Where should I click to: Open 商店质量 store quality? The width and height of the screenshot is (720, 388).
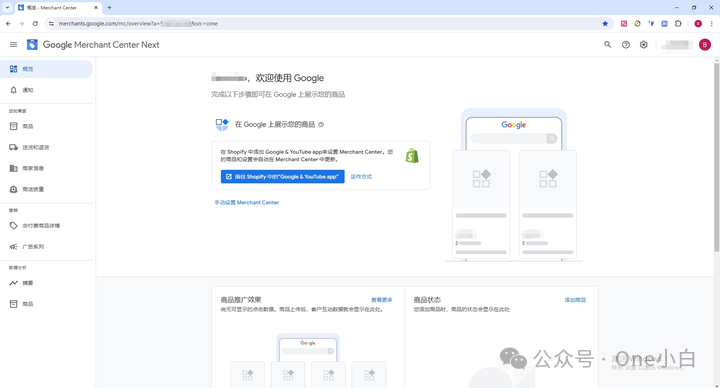[x=46, y=189]
